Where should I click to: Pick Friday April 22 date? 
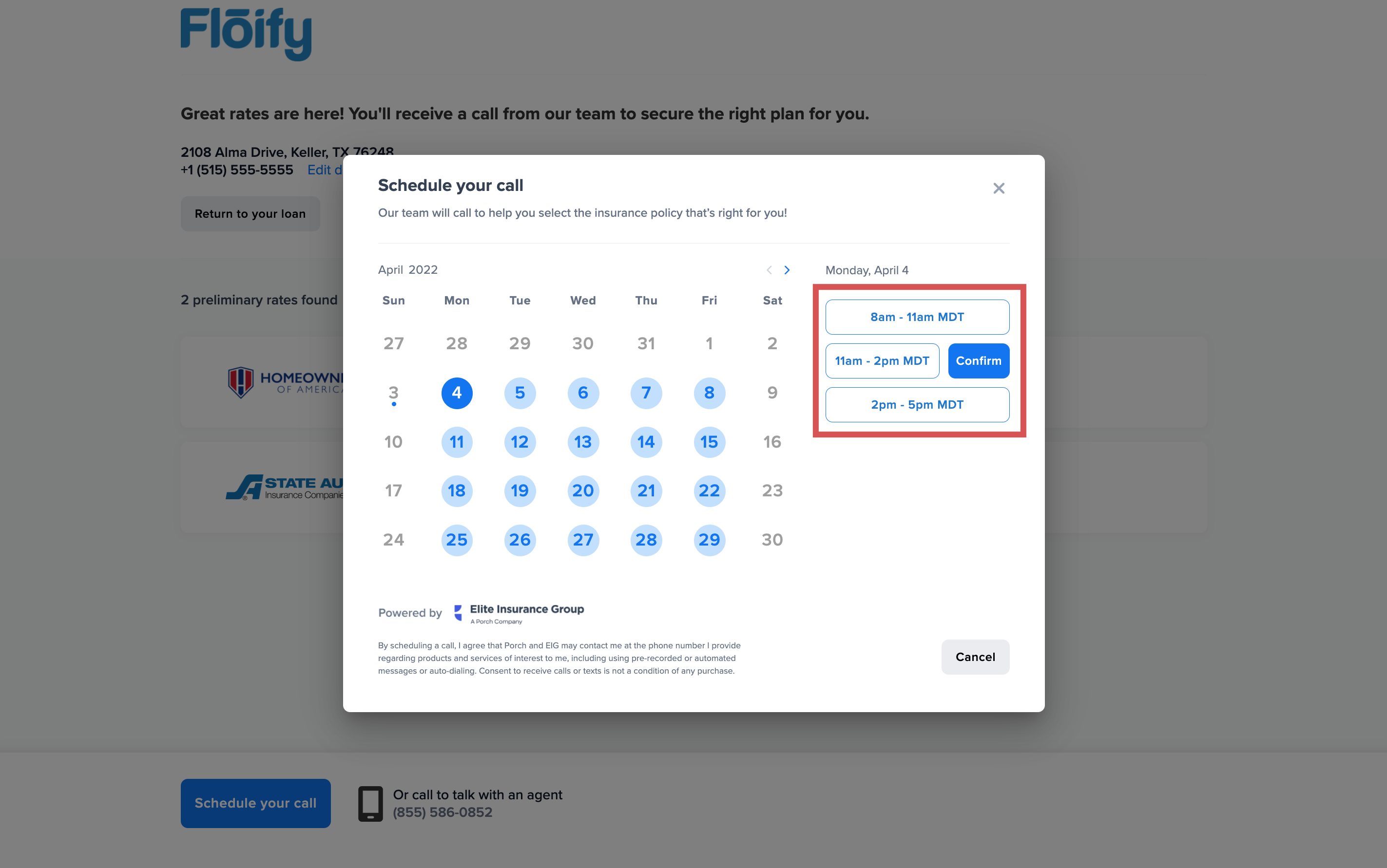click(x=709, y=491)
